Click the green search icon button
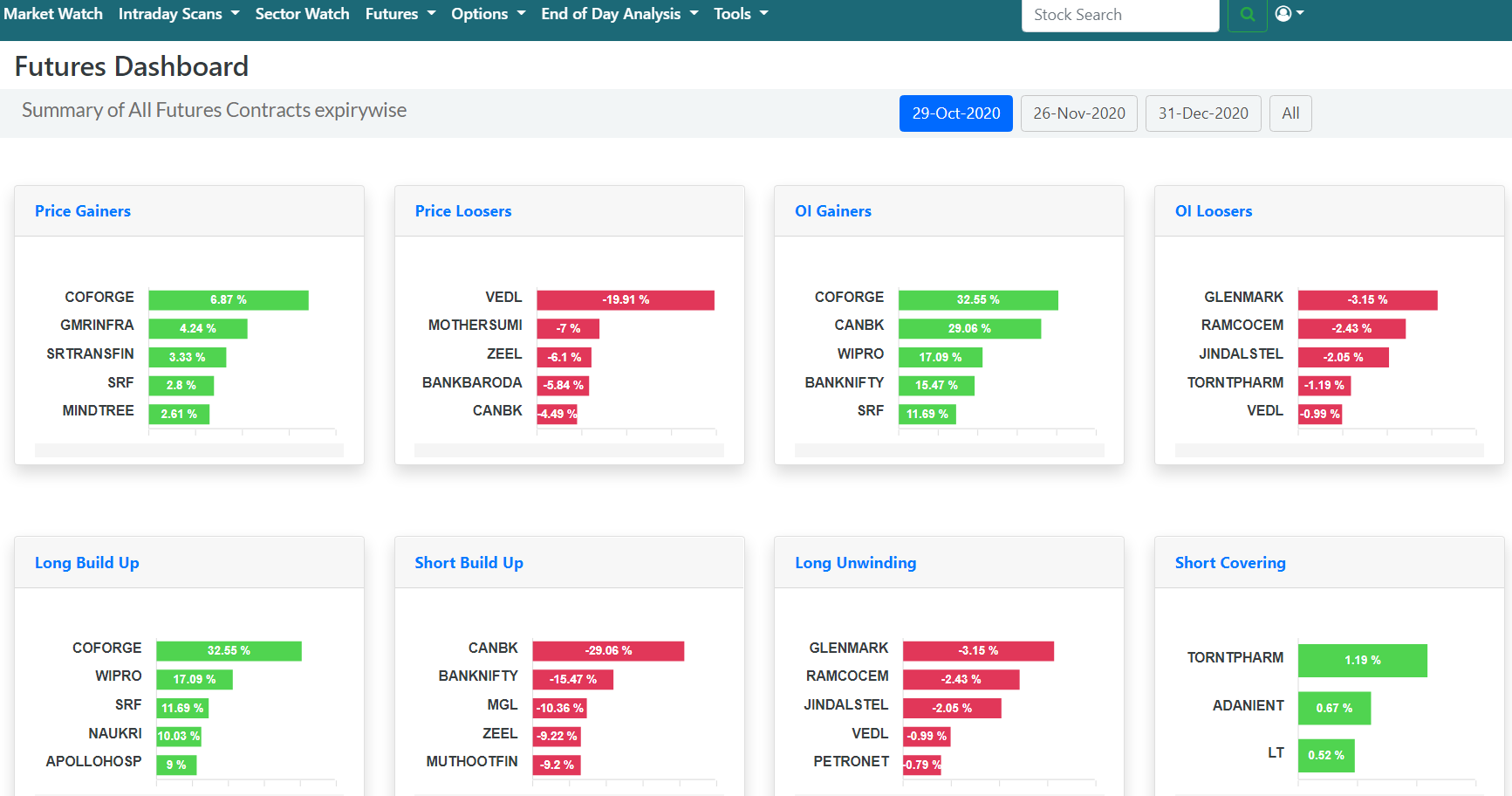 (x=1247, y=15)
